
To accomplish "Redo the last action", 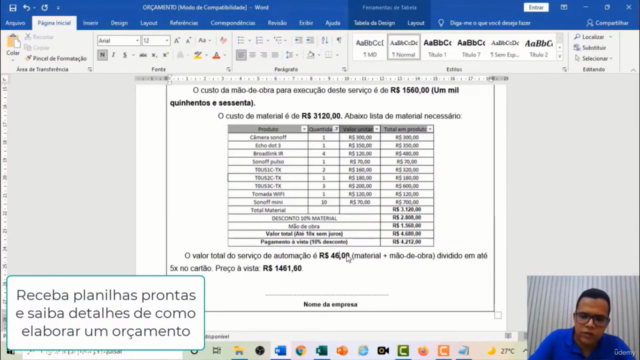I will pyautogui.click(x=44, y=7).
